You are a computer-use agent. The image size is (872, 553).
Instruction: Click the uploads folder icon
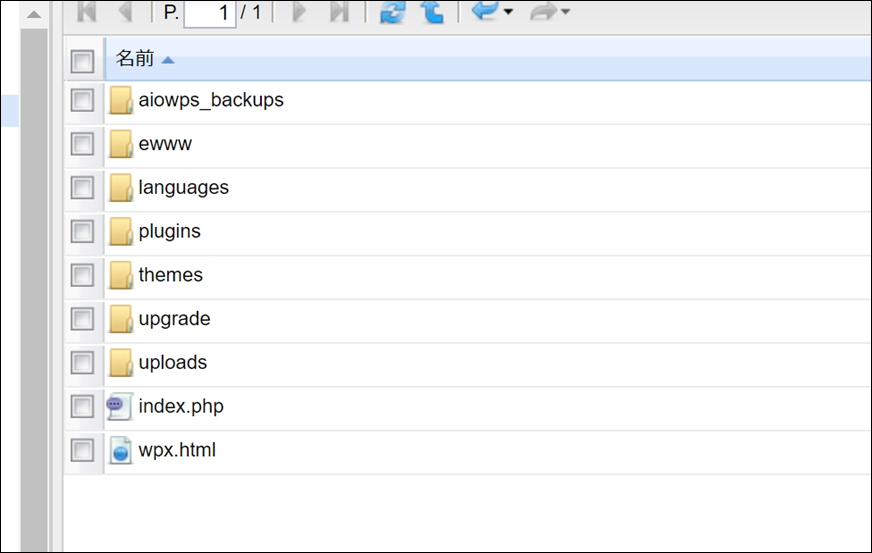coord(121,363)
